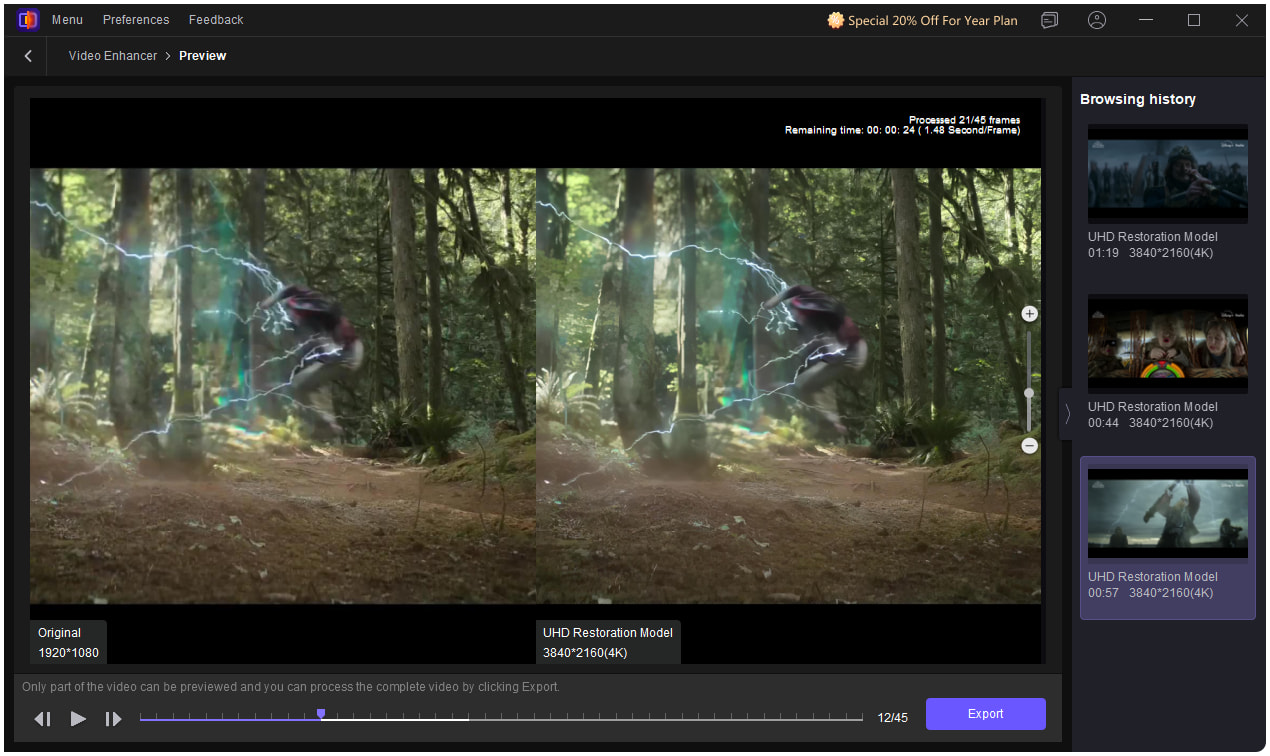Open the message center icon
Screen dimensions: 1270x756
pyautogui.click(x=1049, y=20)
